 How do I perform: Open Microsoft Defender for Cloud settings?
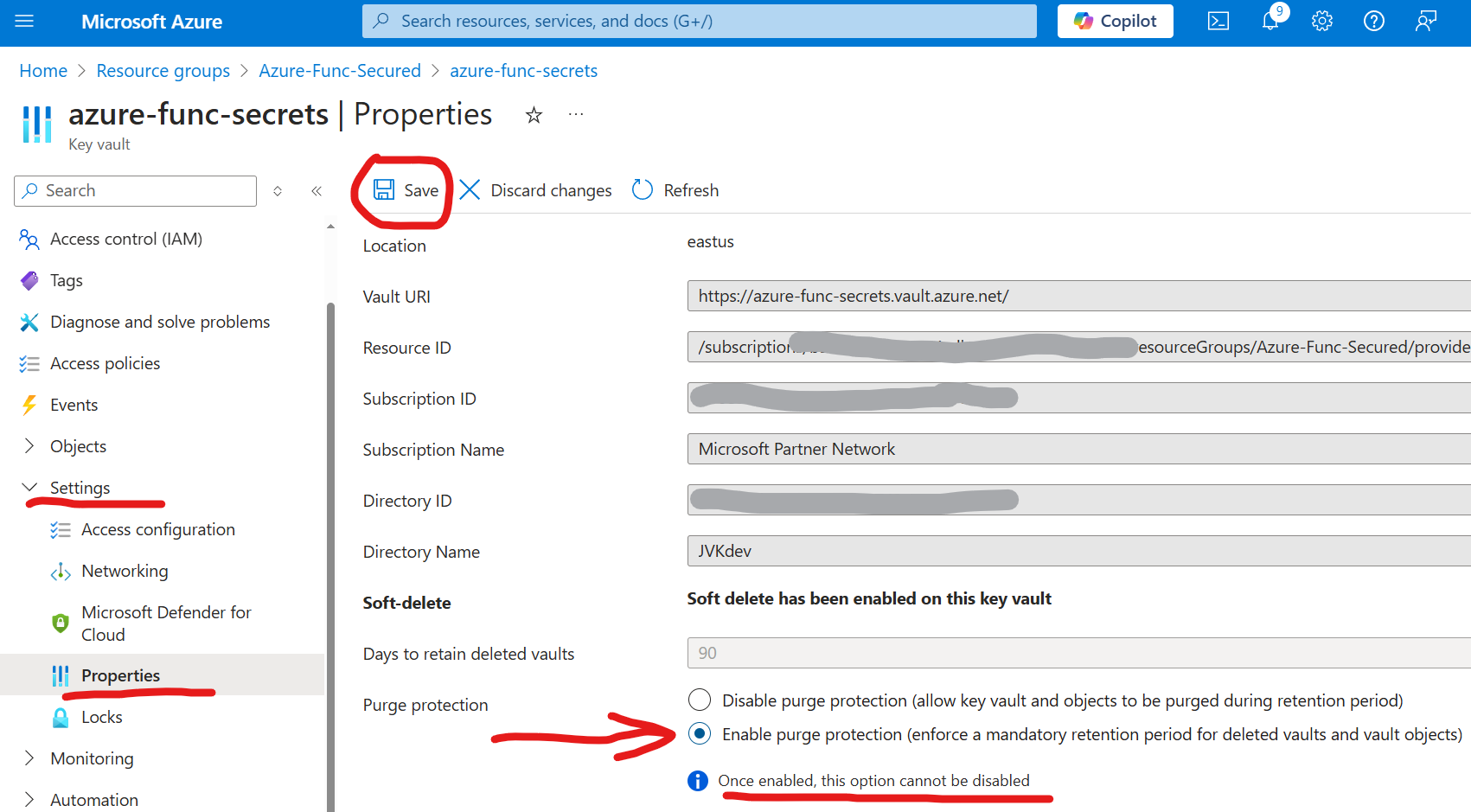click(166, 623)
